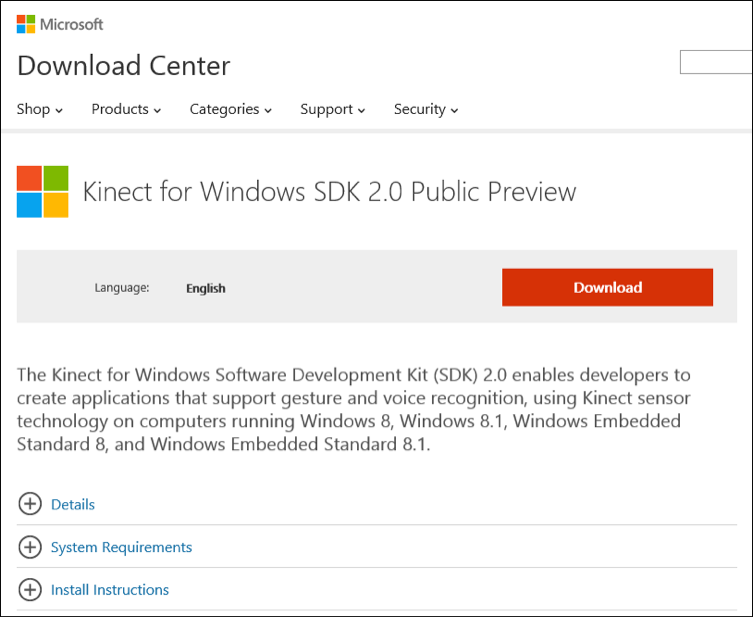Screen dimensions: 754x618
Task: Click the red Download button
Action: coord(607,287)
